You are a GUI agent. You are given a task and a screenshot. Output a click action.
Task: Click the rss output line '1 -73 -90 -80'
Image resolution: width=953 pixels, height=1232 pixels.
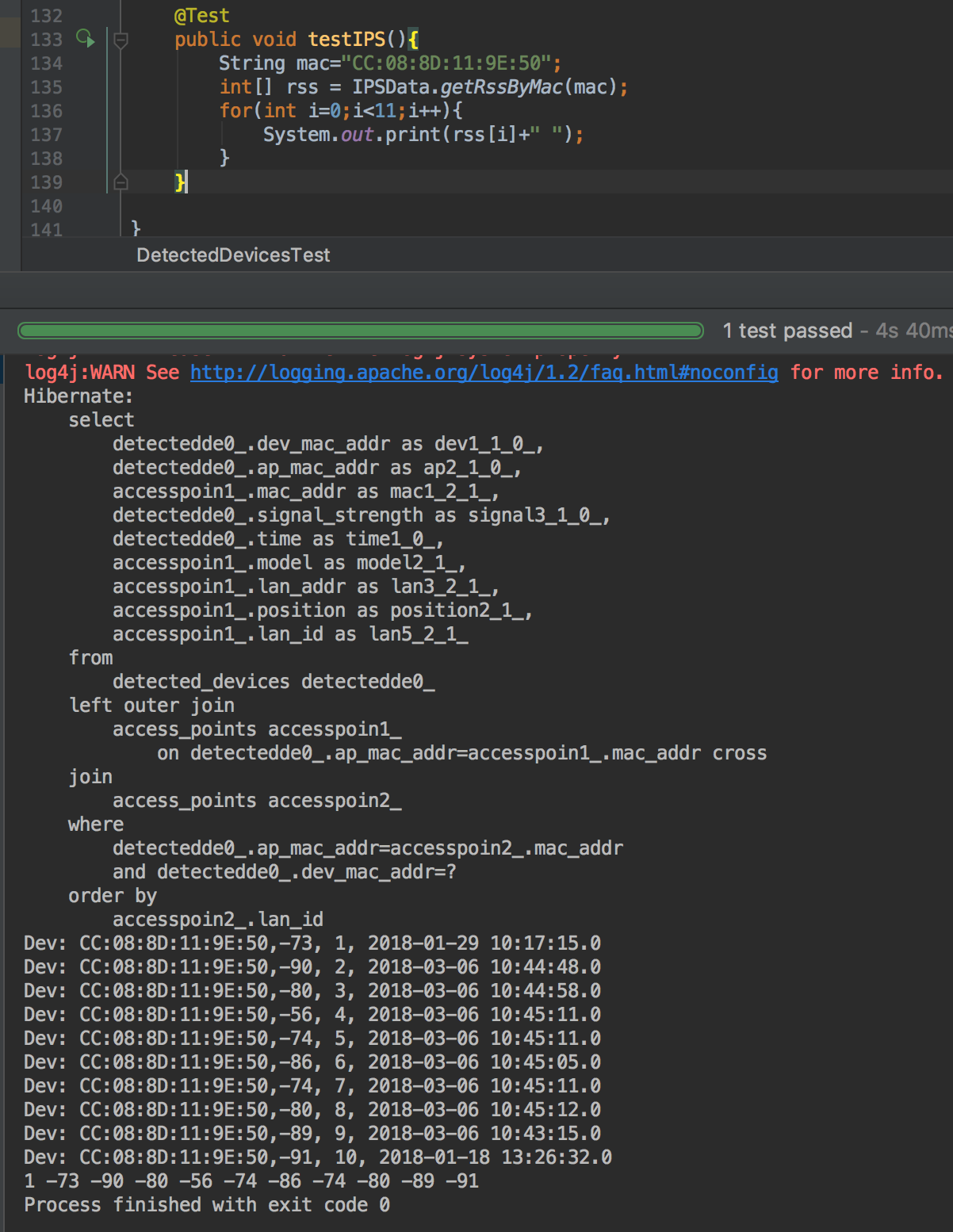click(x=251, y=1180)
